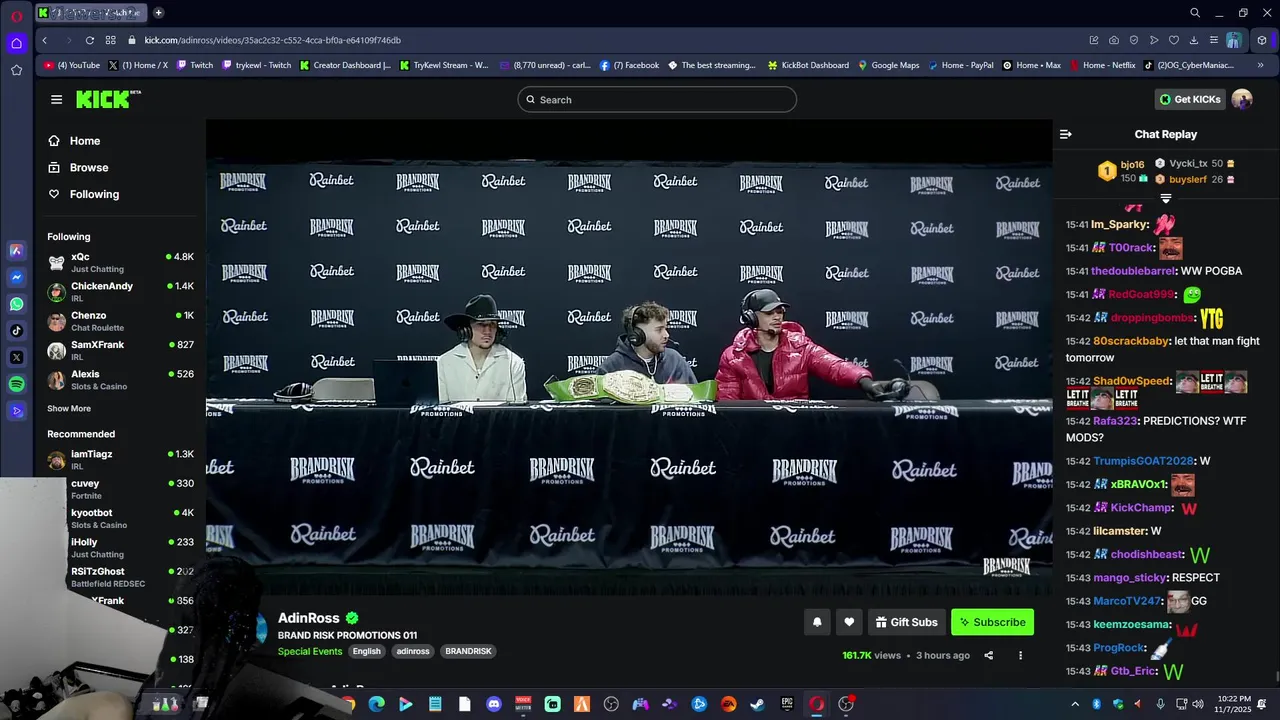Open Opera easy setup sliders icon
Viewport: 1280px width, 720px height.
pyautogui.click(x=1214, y=40)
